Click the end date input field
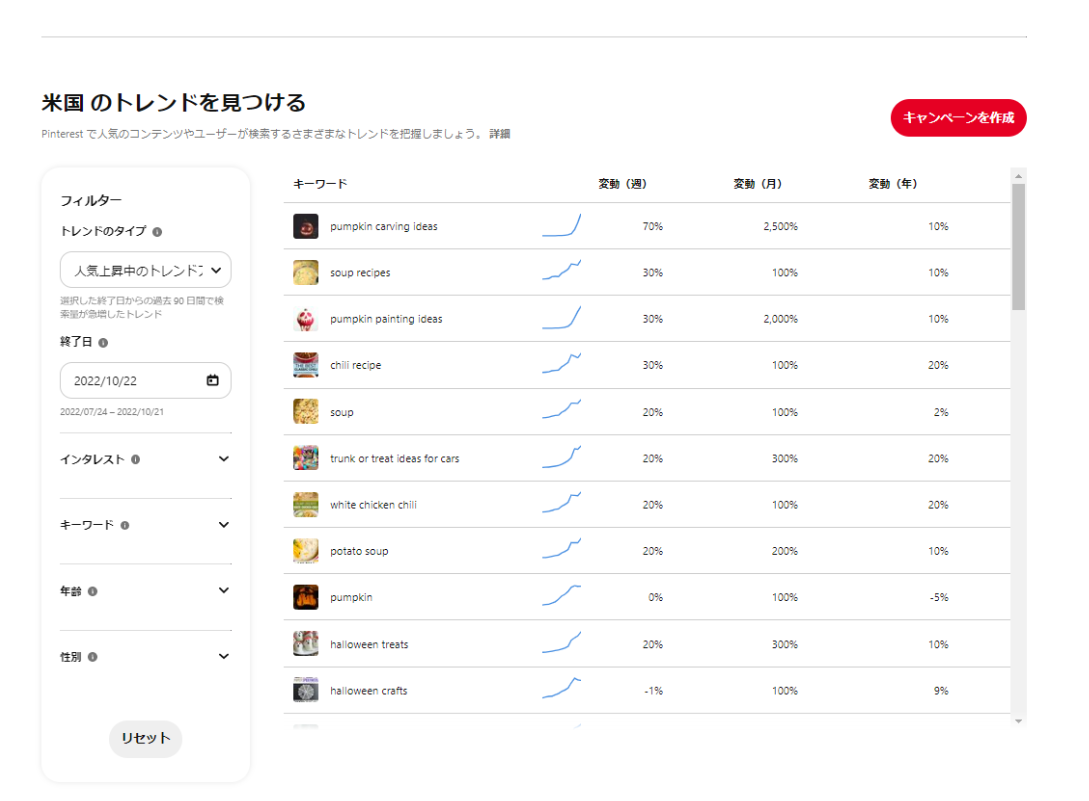This screenshot has width=1089, height=801. click(135, 381)
